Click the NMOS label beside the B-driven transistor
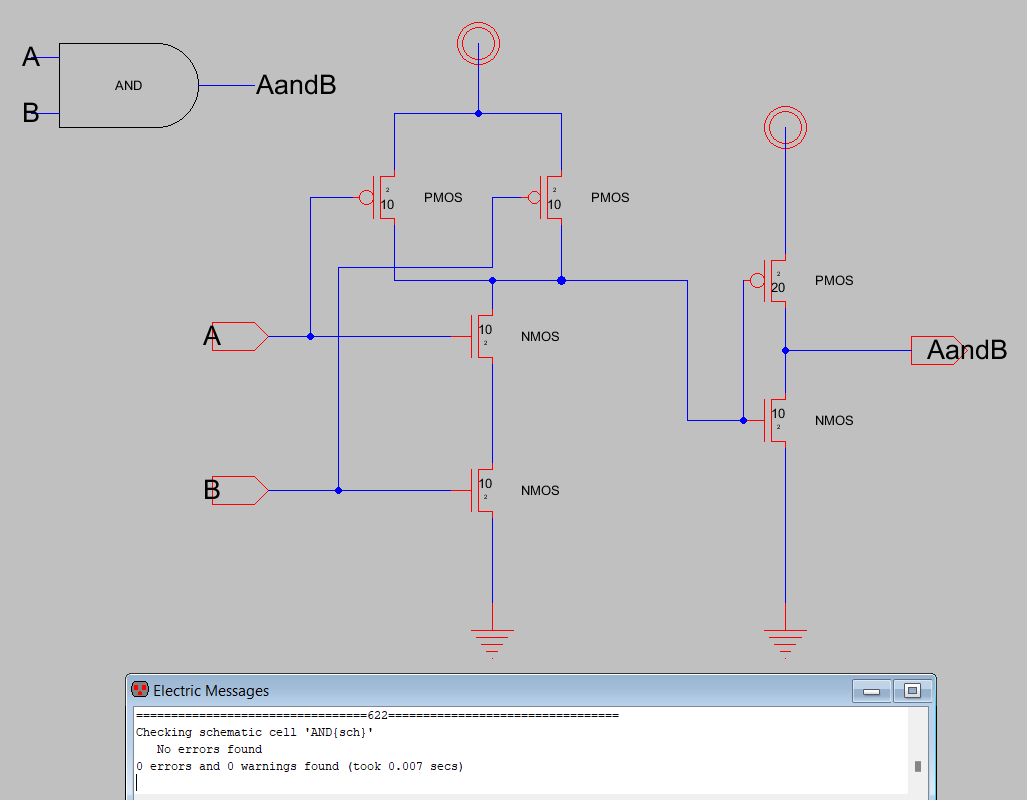The image size is (1027, 800). [540, 490]
